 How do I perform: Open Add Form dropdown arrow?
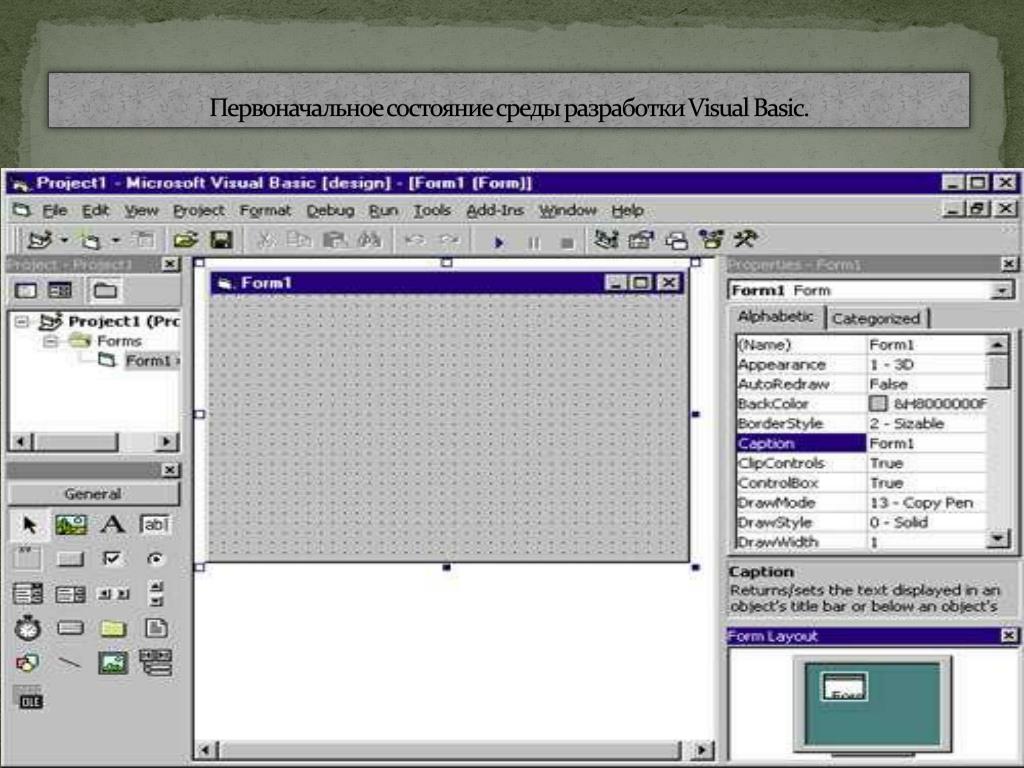[115, 241]
